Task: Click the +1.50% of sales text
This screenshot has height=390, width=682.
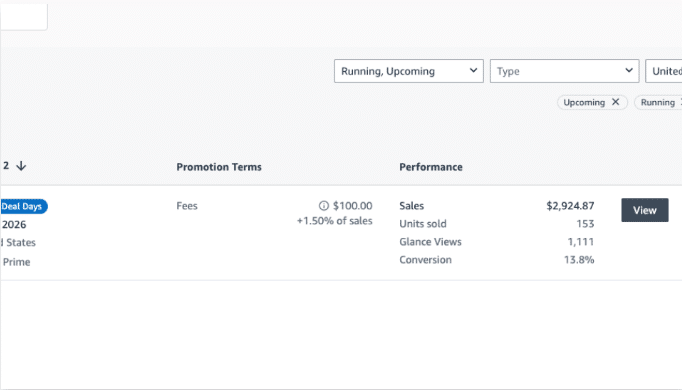Action: point(334,221)
